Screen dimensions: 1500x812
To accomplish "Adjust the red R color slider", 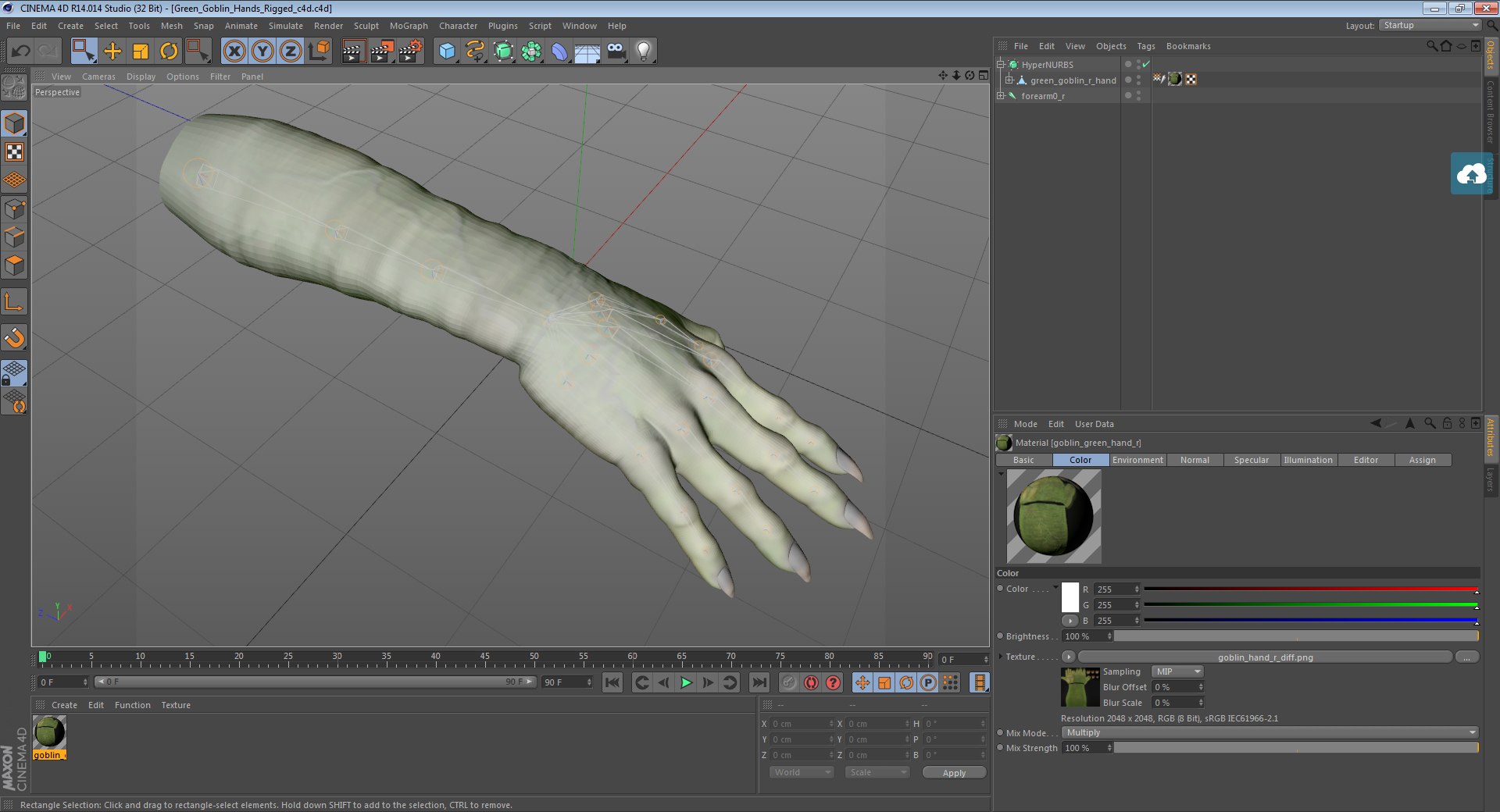I will click(1310, 589).
